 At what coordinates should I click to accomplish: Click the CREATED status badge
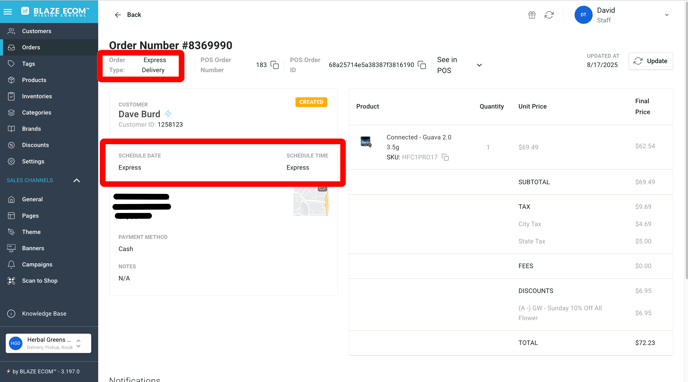pyautogui.click(x=311, y=102)
